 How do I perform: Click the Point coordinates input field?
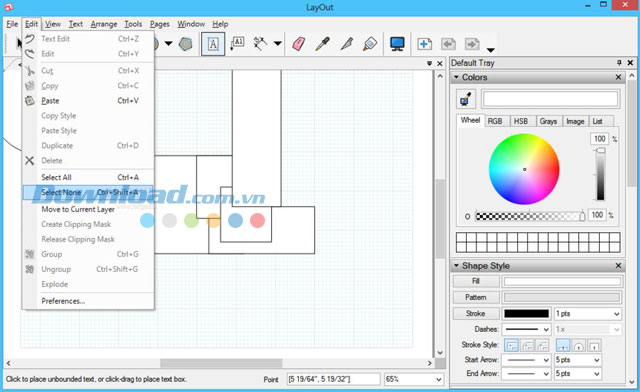[333, 379]
